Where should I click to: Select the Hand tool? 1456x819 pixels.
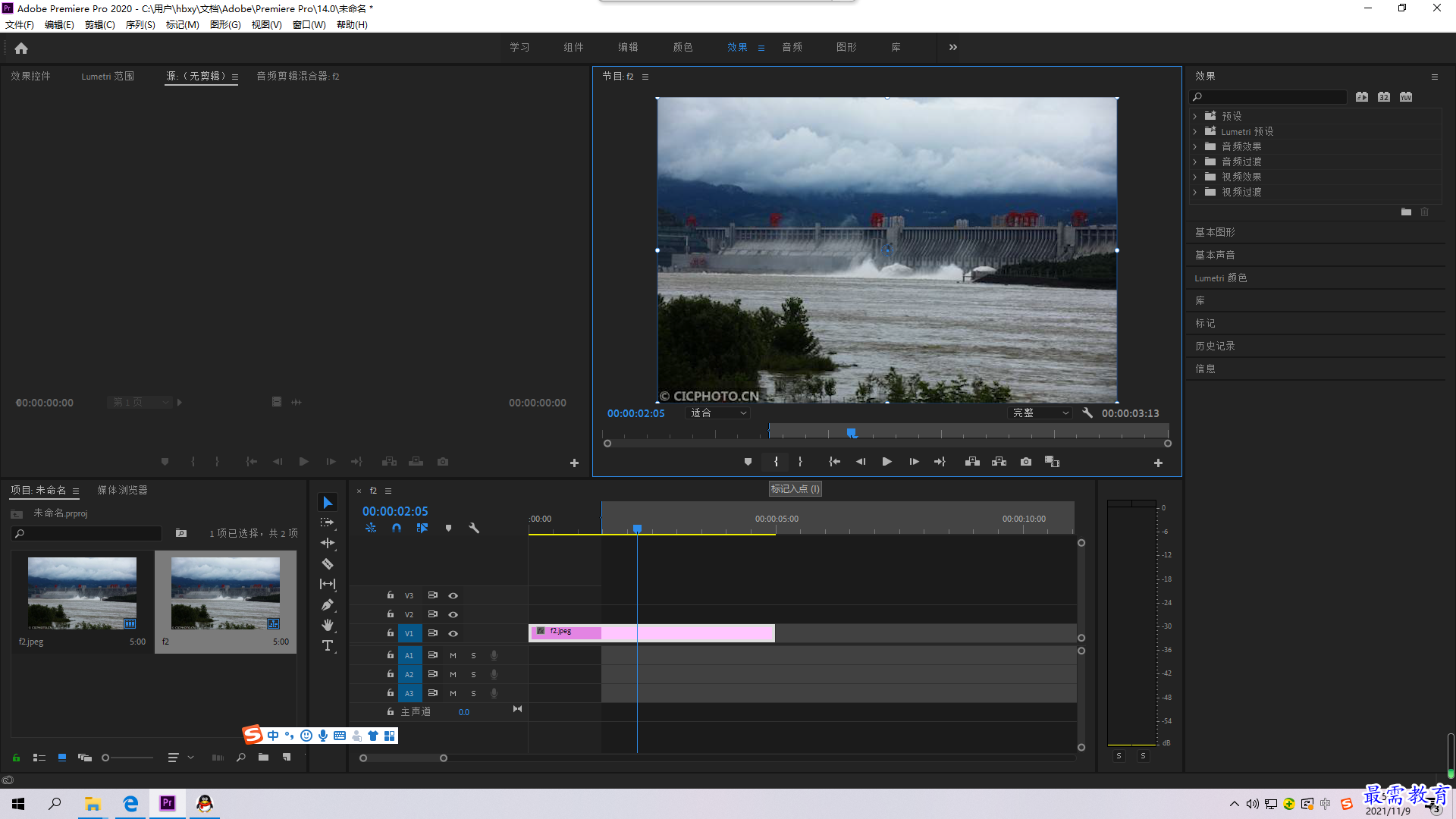point(328,625)
